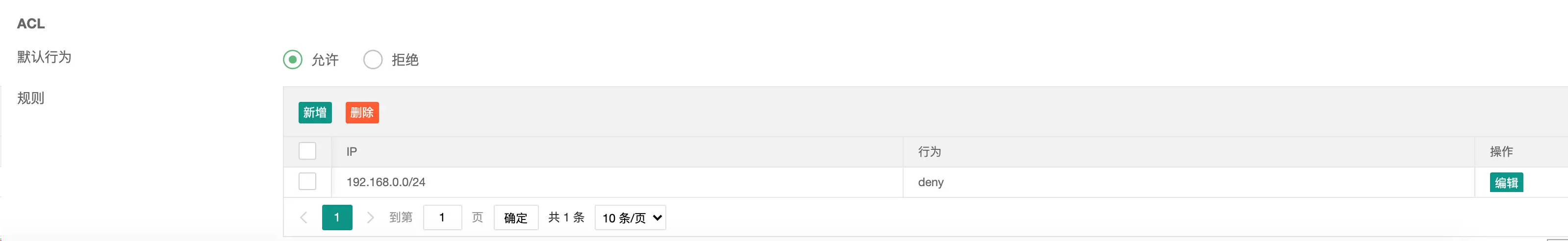Click the 192.168.0.0/24 IP cell
The height and width of the screenshot is (241, 1568).
(386, 182)
